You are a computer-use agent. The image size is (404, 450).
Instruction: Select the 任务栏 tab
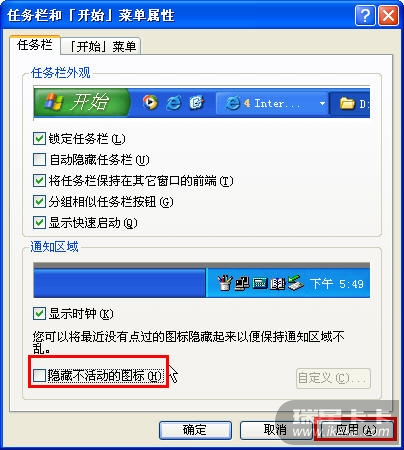click(x=35, y=45)
